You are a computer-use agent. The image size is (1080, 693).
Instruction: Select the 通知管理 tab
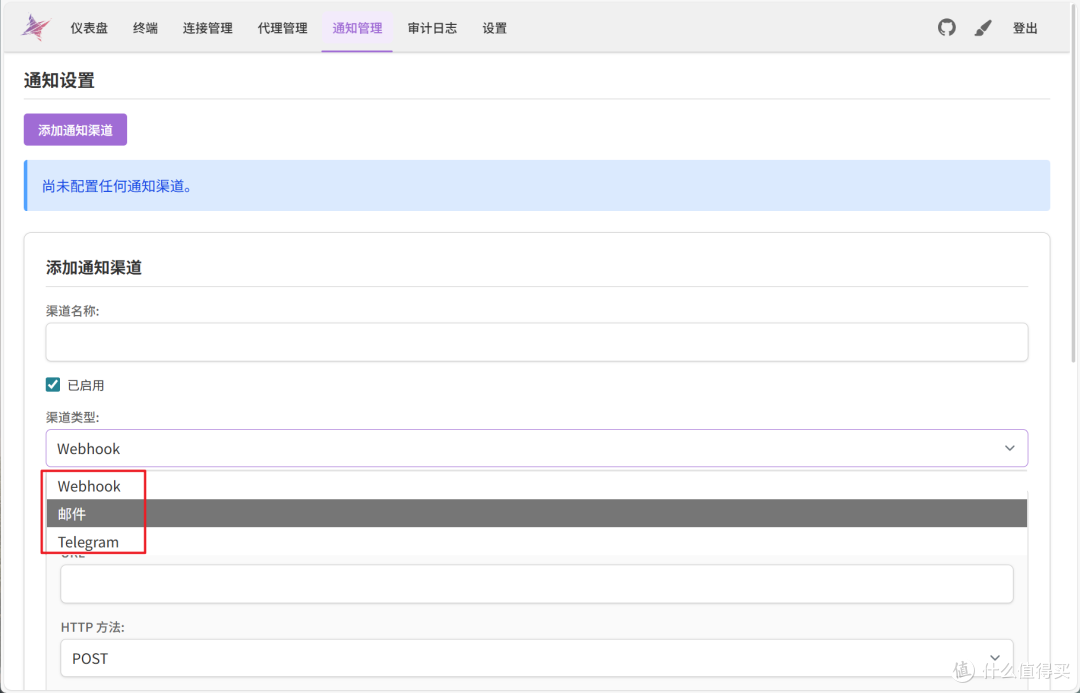click(357, 28)
